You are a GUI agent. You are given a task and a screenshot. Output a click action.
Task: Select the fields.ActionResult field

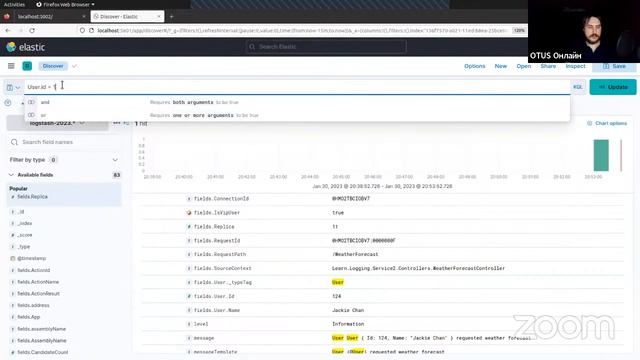click(38, 293)
